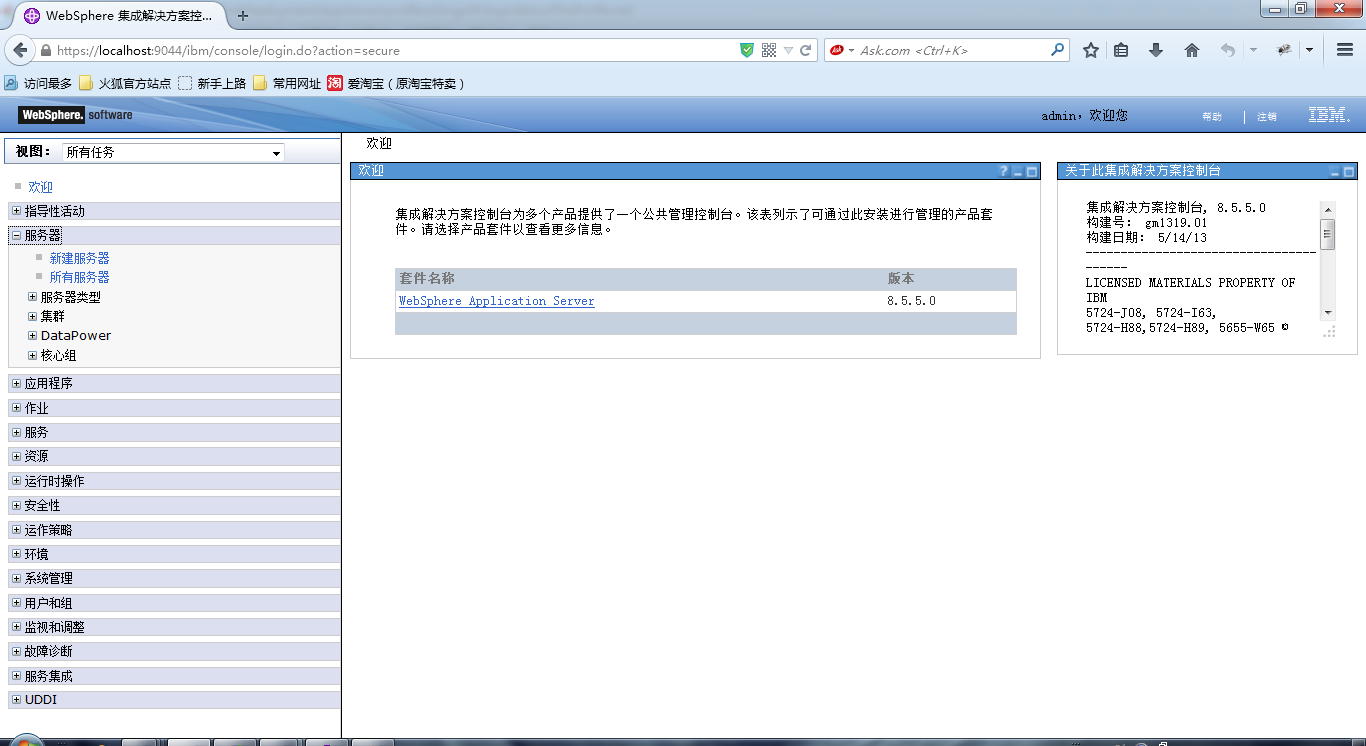The width and height of the screenshot is (1366, 746).
Task: Expand 指导性活动 in navigation tree
Action: click(15, 211)
